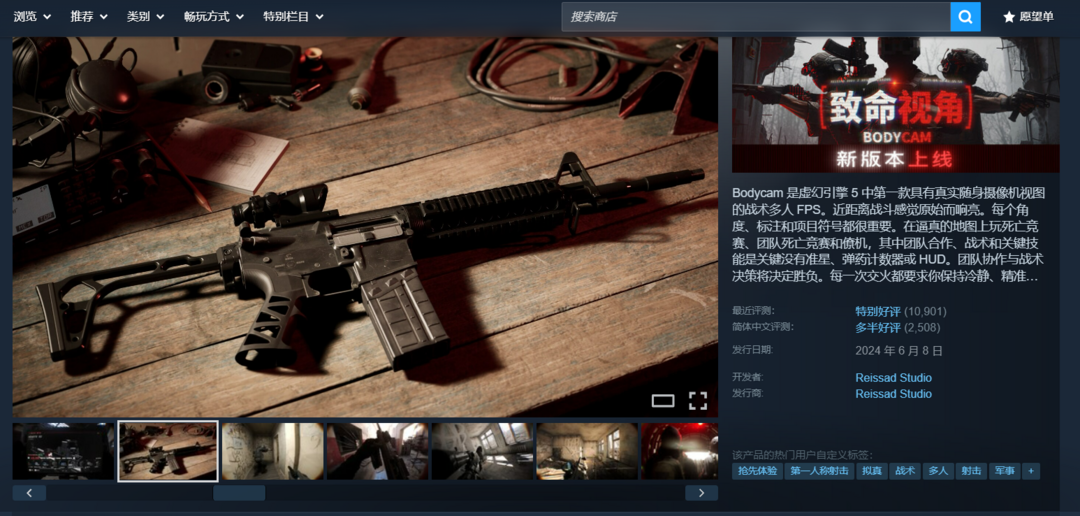
Task: Click the Bodycam description paragraph
Action: pyautogui.click(x=889, y=234)
